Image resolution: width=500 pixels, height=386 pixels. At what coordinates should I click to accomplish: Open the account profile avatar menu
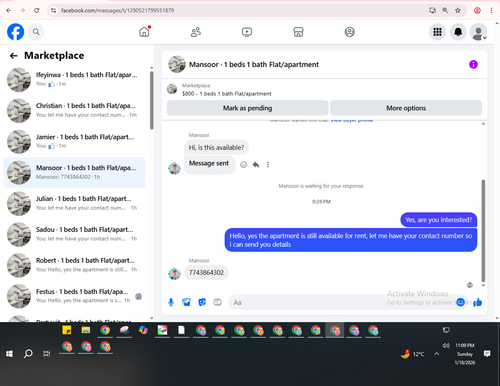[x=478, y=32]
